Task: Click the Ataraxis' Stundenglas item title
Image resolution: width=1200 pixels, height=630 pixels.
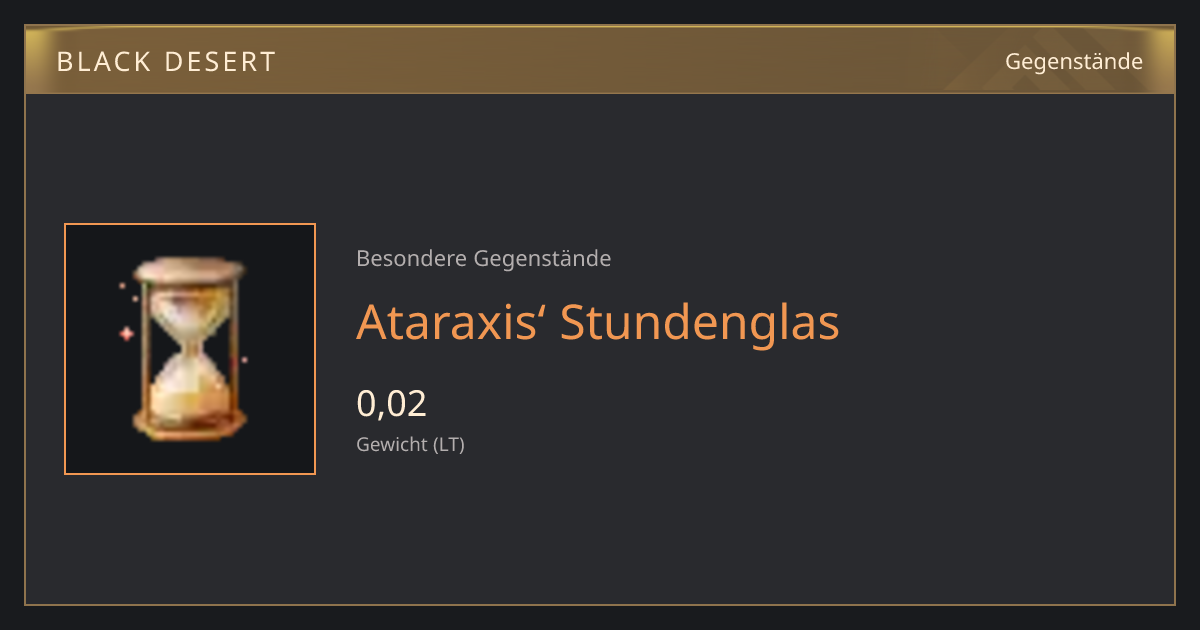Action: point(598,322)
